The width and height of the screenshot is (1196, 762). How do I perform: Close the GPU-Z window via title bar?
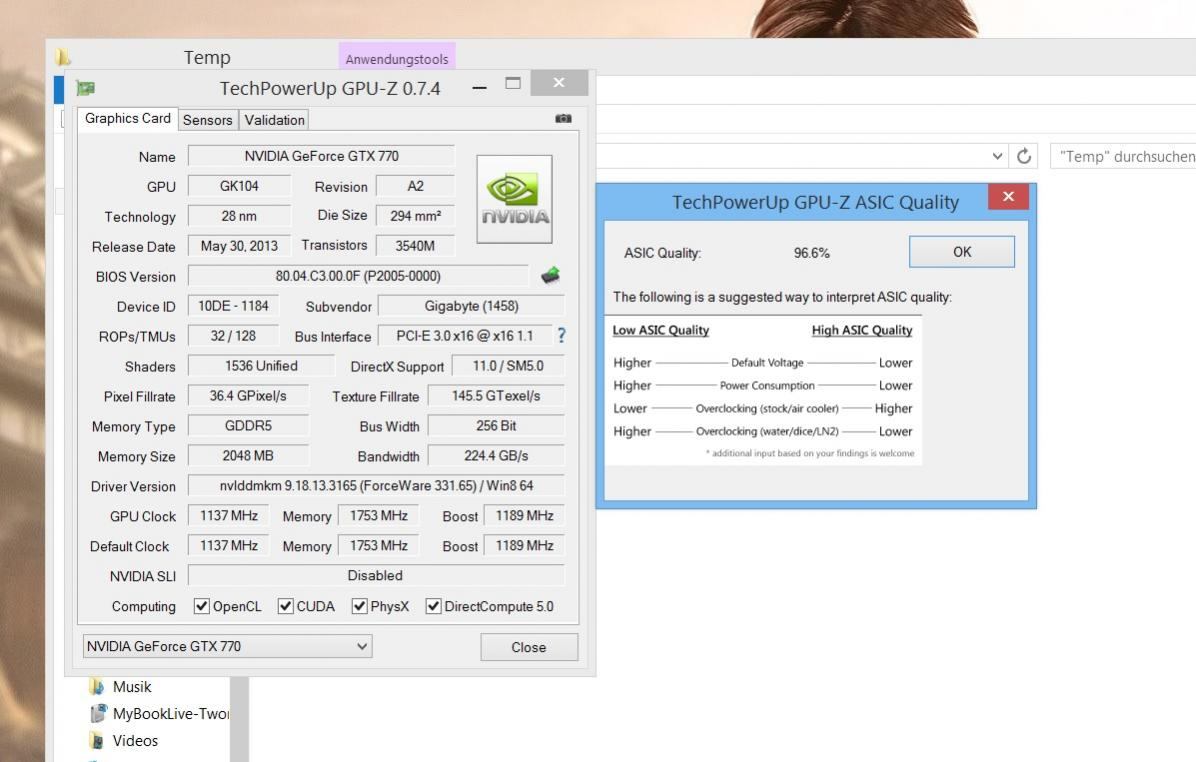tap(559, 82)
